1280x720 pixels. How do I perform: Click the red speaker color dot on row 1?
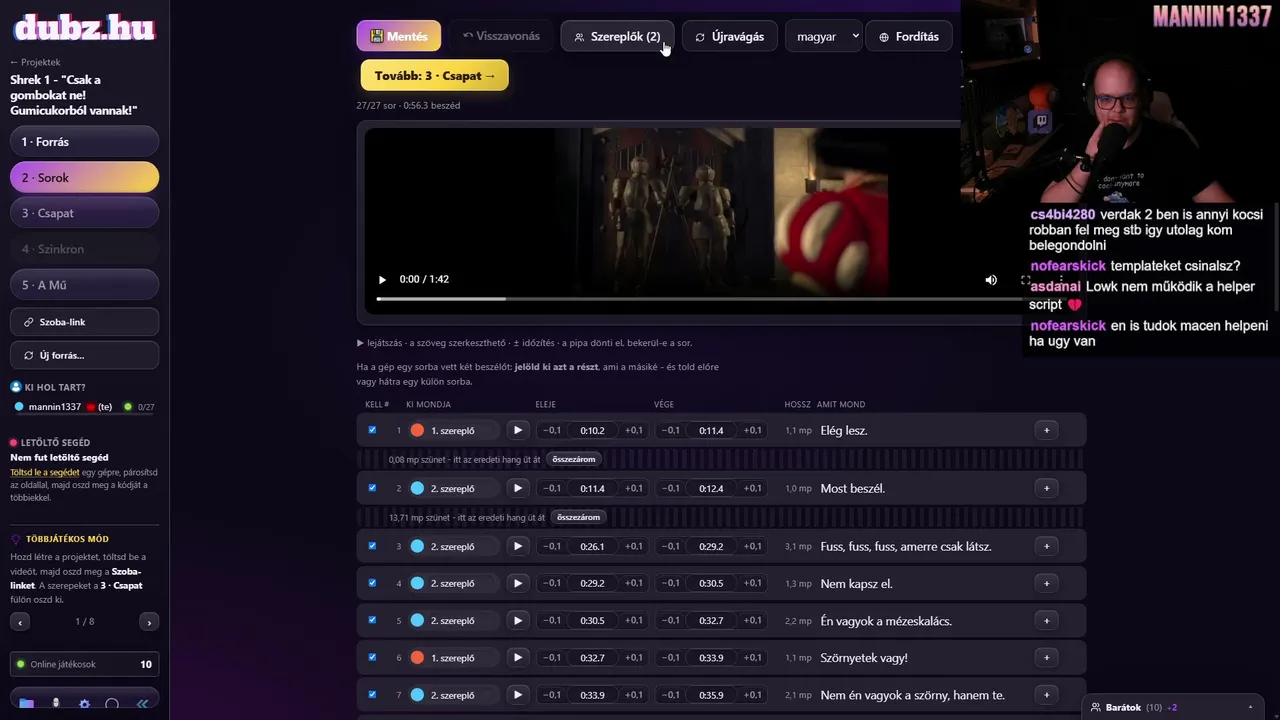(x=417, y=430)
